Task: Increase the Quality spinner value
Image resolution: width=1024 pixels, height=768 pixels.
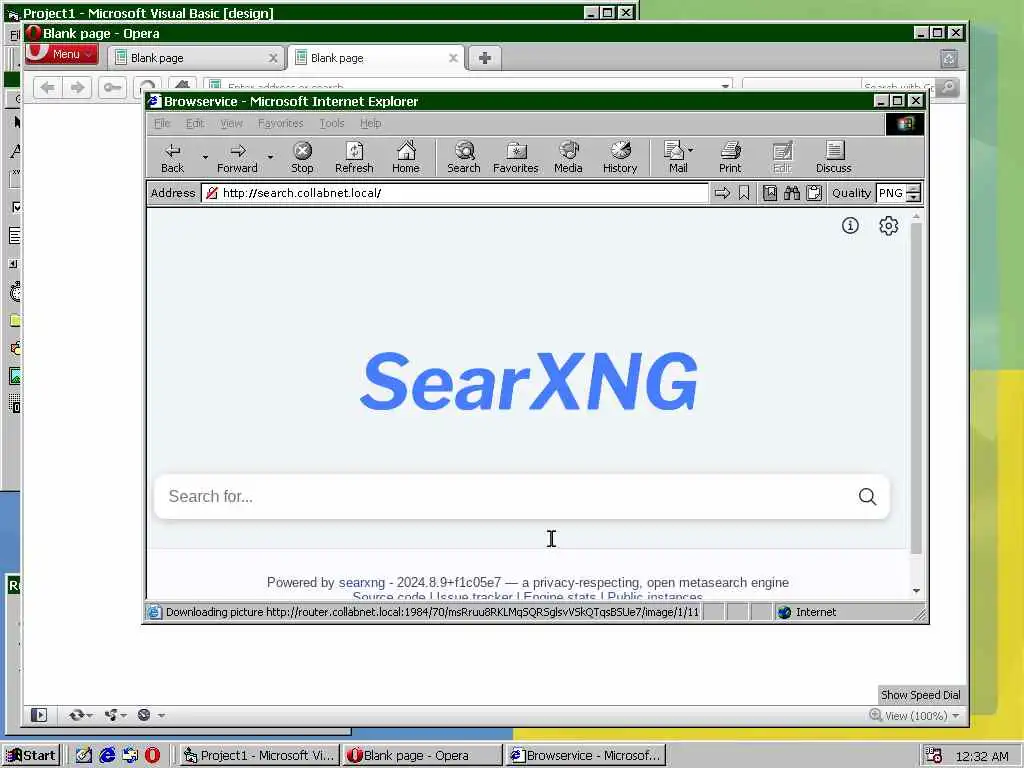Action: 914,189
